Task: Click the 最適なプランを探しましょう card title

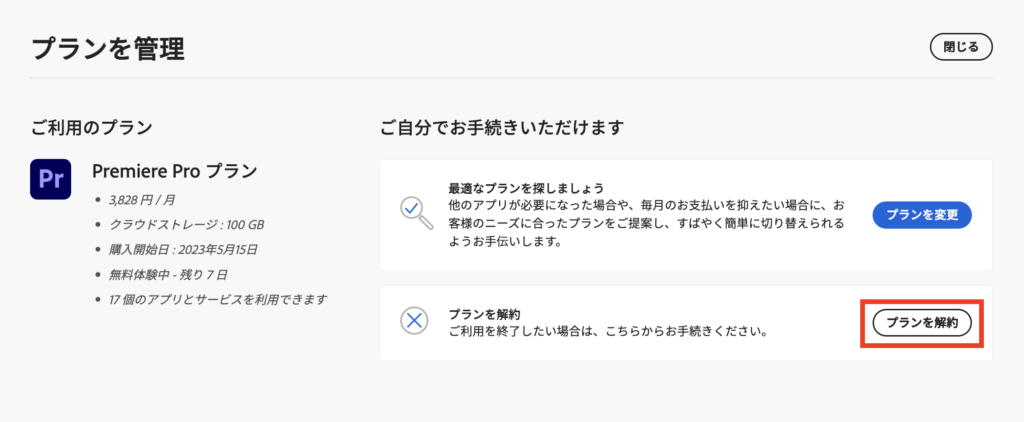Action: [x=526, y=189]
